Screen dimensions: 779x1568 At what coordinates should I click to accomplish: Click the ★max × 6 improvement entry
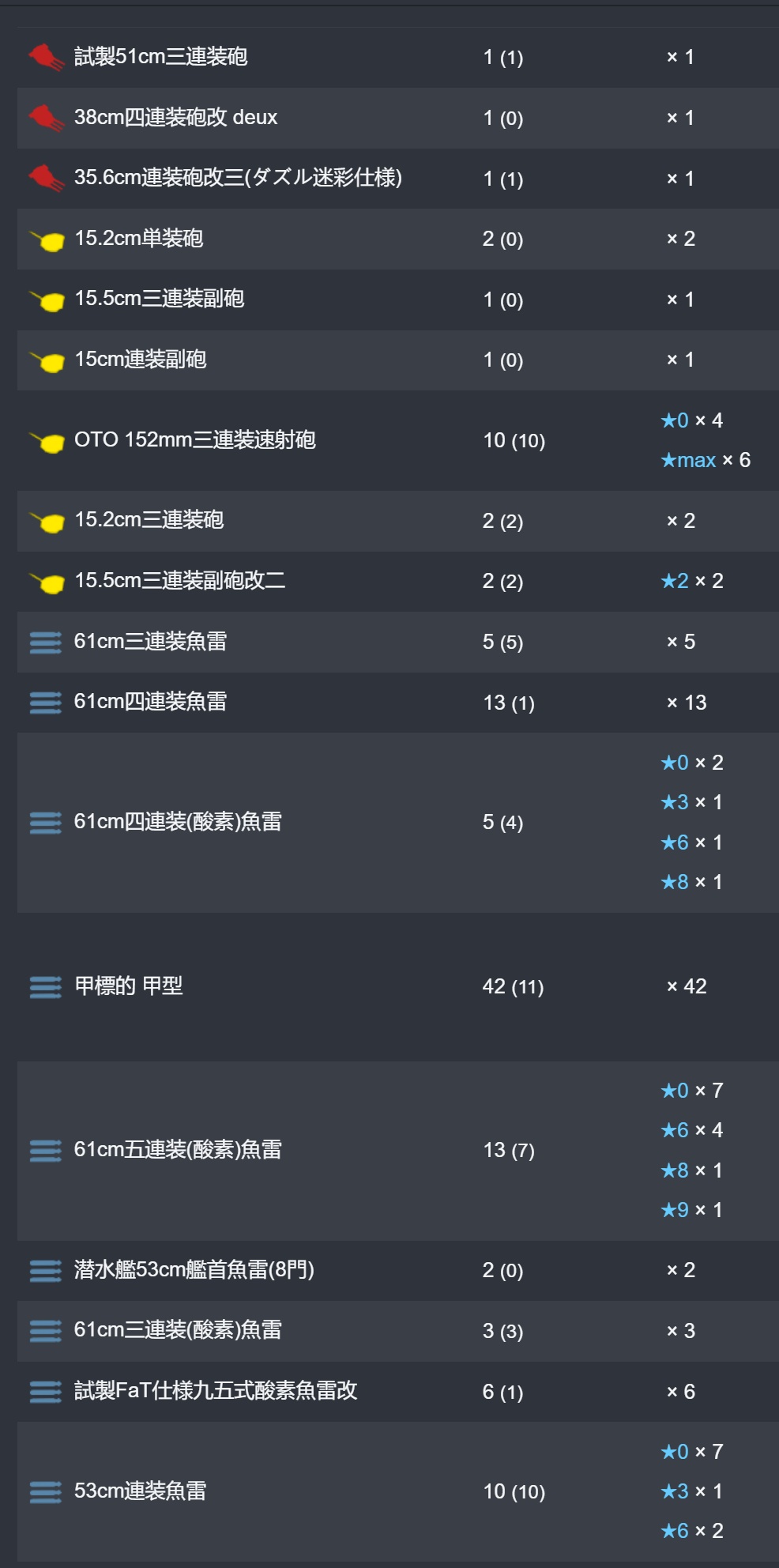click(x=706, y=460)
